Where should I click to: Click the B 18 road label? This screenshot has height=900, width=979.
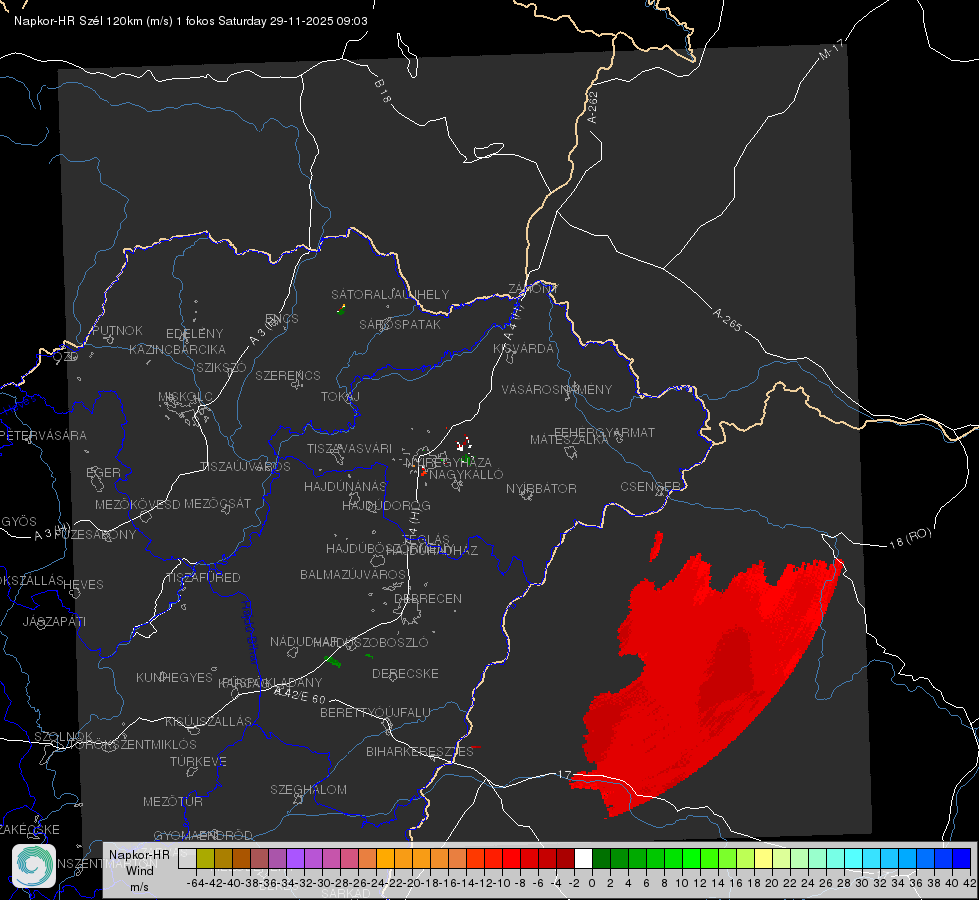[x=382, y=91]
